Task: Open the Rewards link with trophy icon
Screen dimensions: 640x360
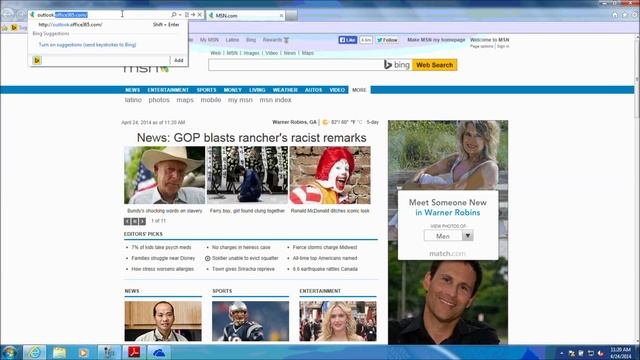Action: tap(276, 40)
